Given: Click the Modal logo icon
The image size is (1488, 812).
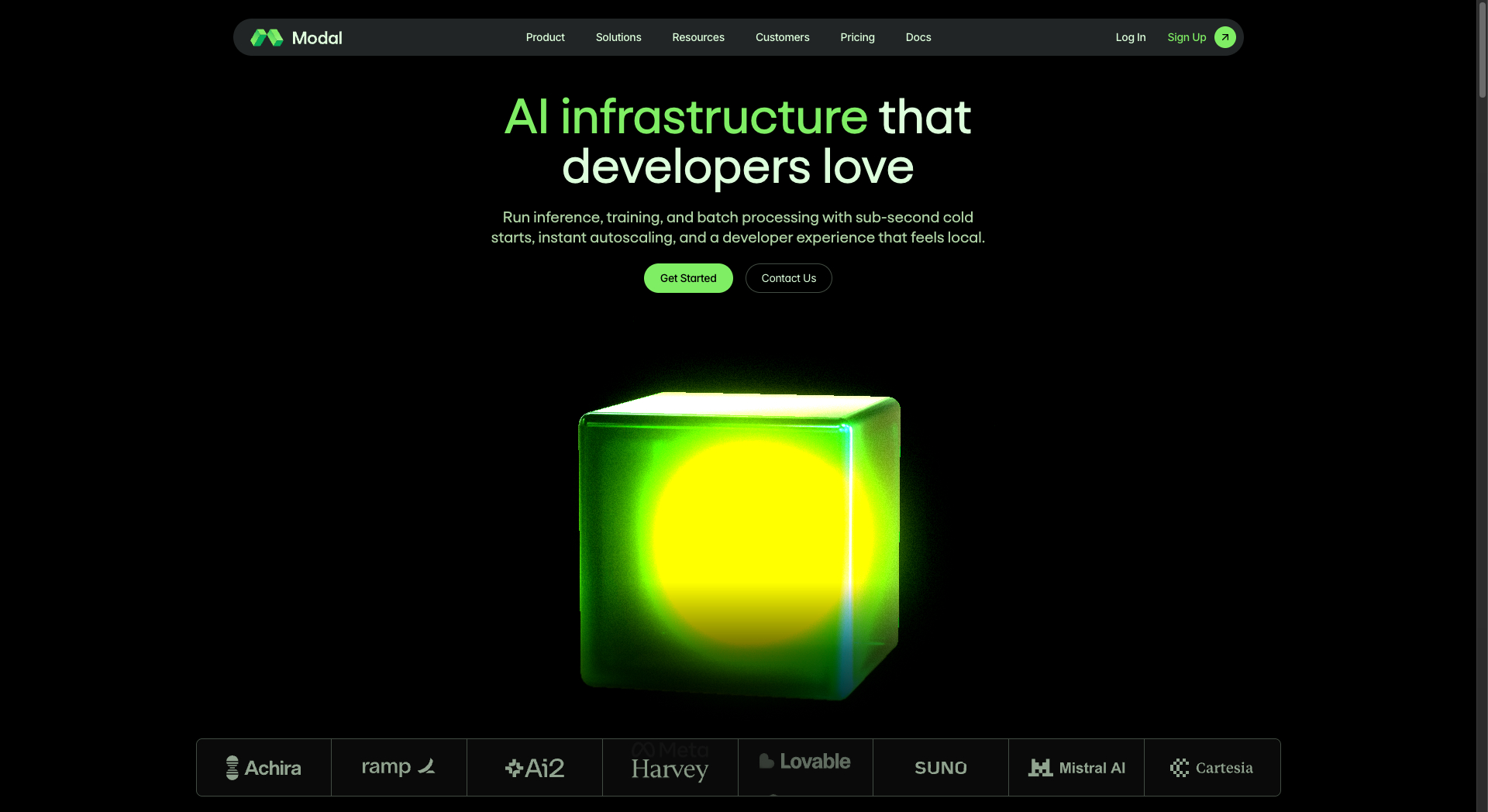Looking at the screenshot, I should [x=267, y=37].
